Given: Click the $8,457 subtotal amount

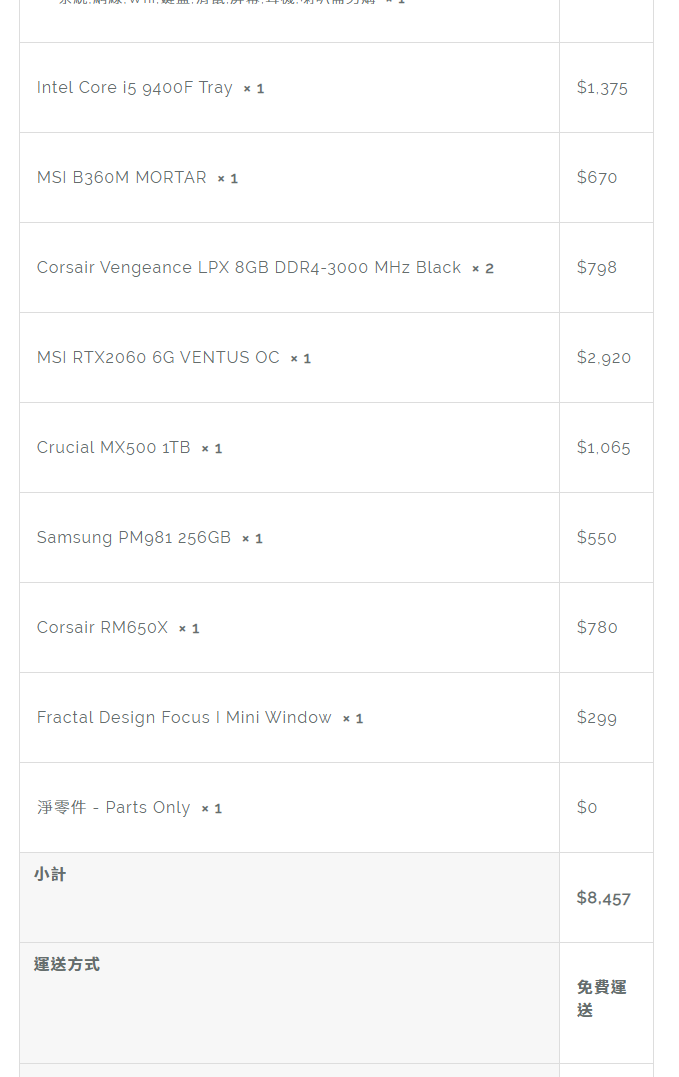Looking at the screenshot, I should pos(604,898).
